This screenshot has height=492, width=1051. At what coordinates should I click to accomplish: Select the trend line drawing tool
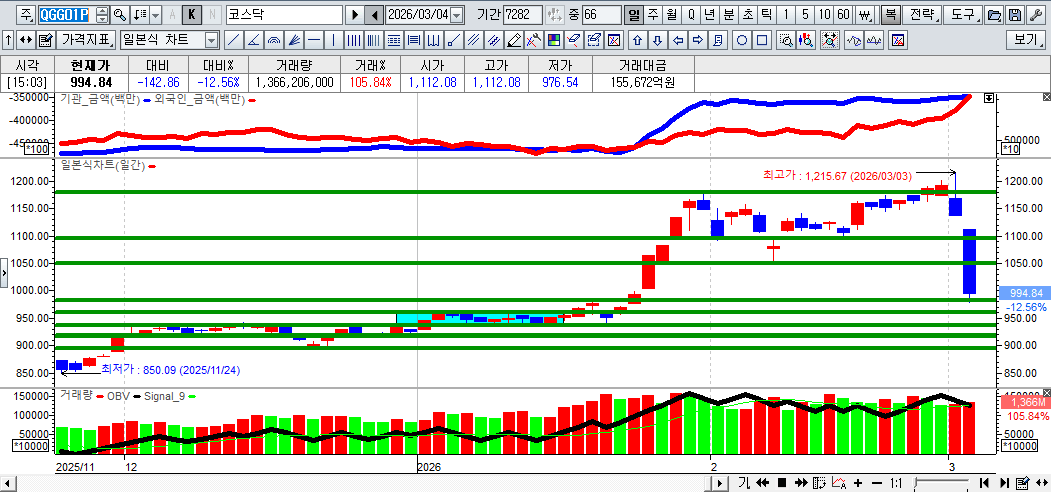click(233, 40)
